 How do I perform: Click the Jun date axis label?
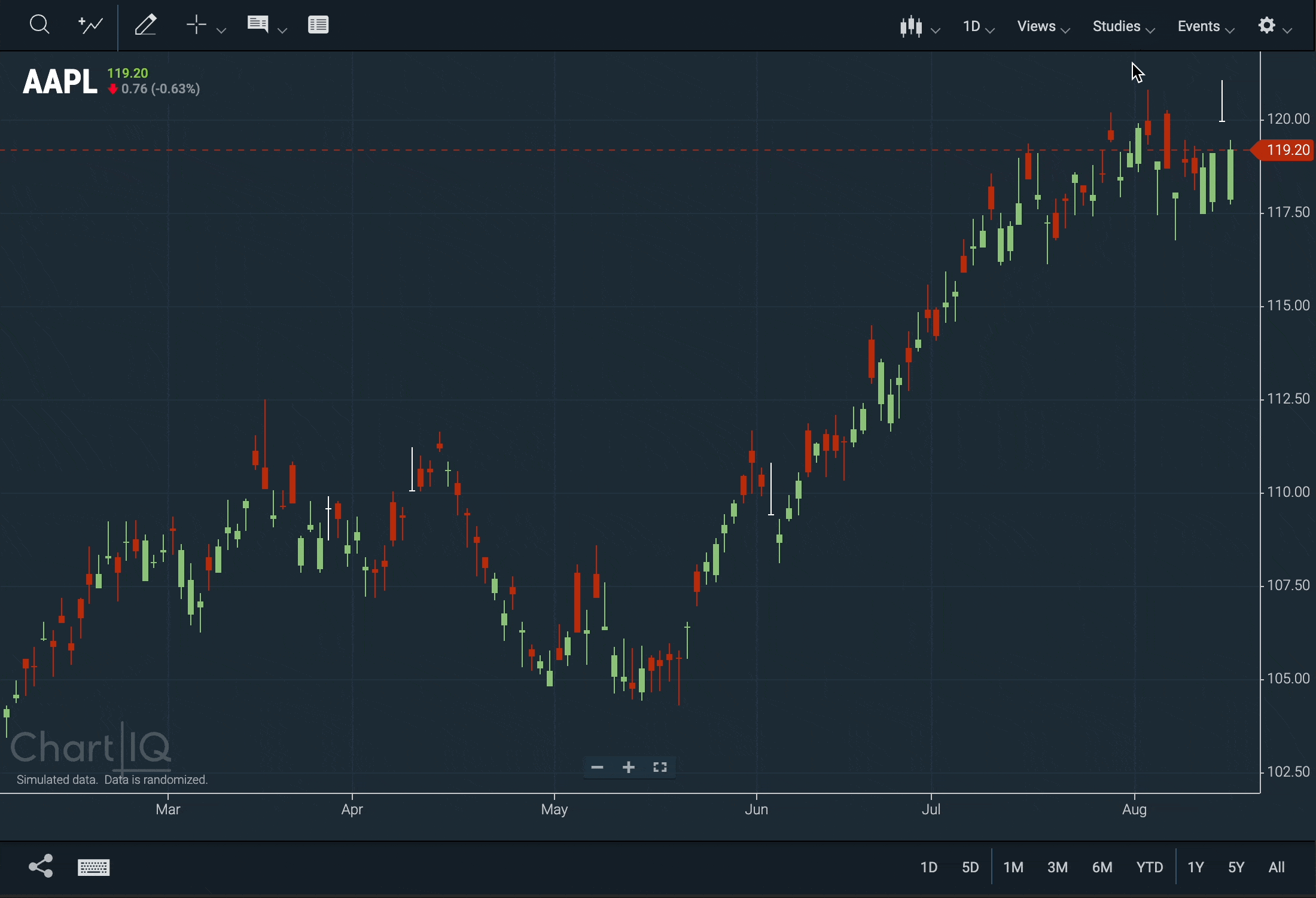[x=757, y=810]
